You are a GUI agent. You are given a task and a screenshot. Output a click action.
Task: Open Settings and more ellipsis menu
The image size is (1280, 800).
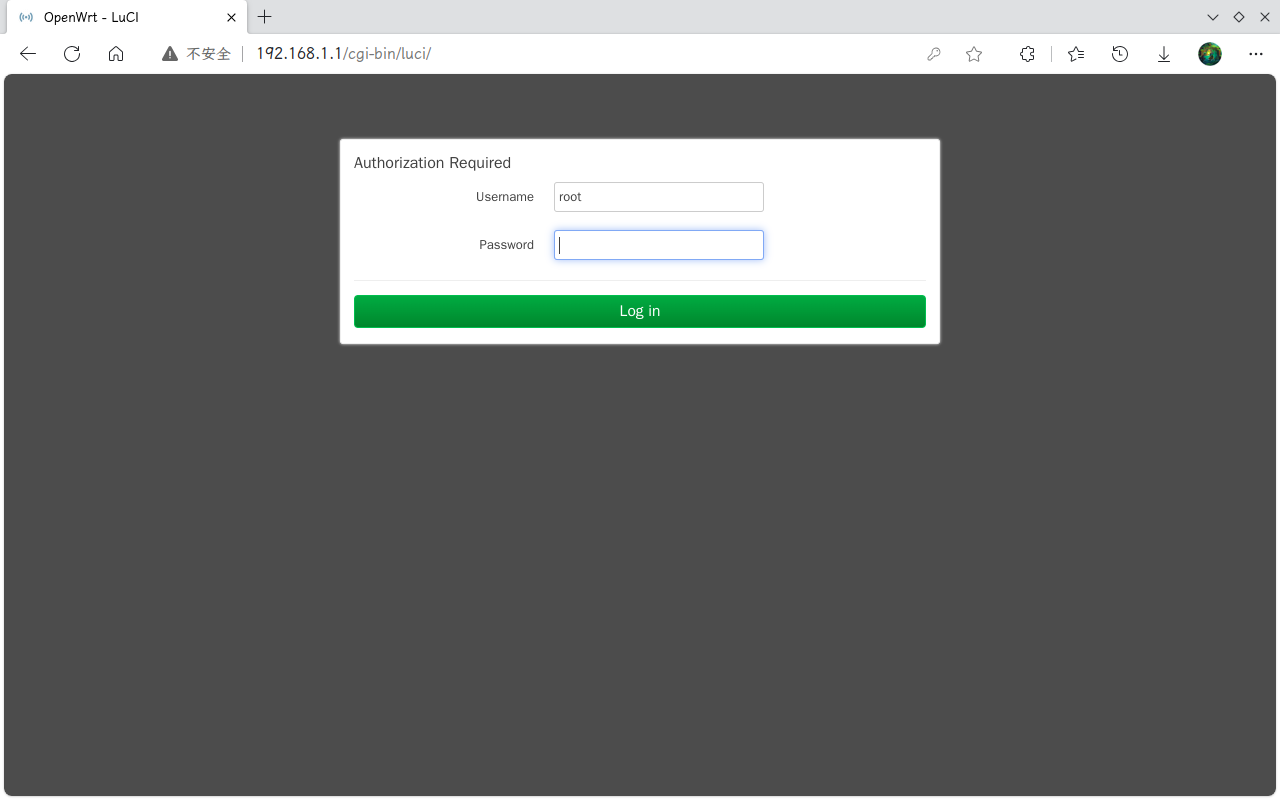click(1256, 54)
